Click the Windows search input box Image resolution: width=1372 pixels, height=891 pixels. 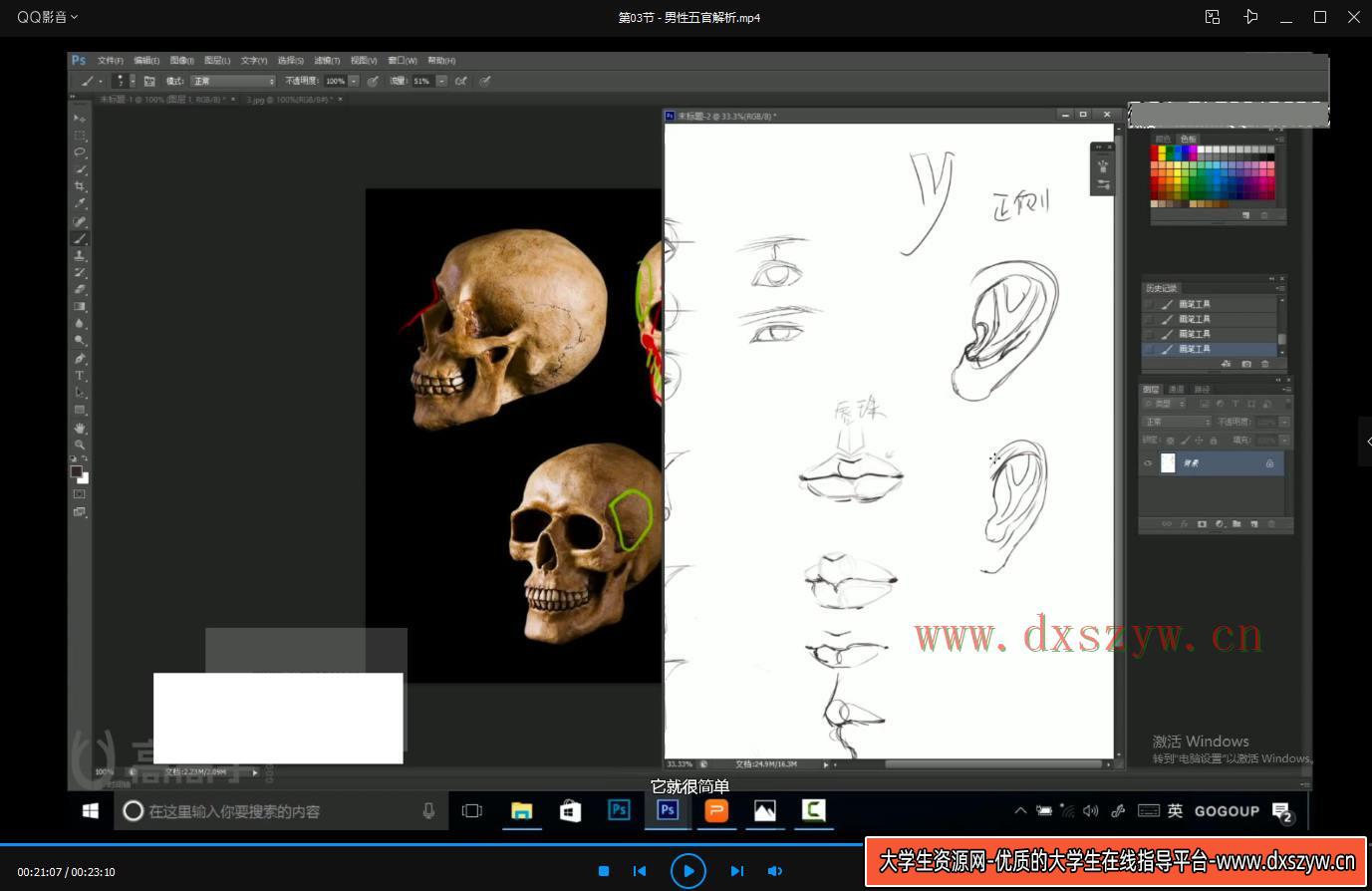point(281,811)
